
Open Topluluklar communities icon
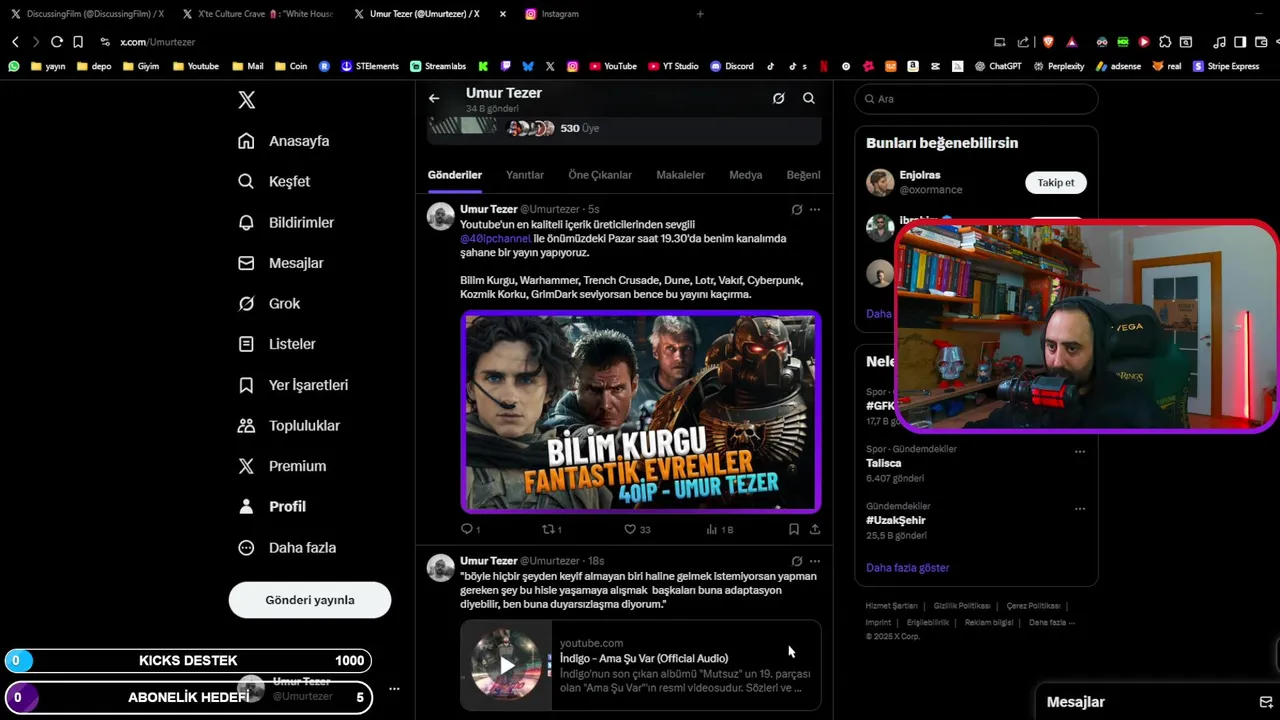click(246, 425)
